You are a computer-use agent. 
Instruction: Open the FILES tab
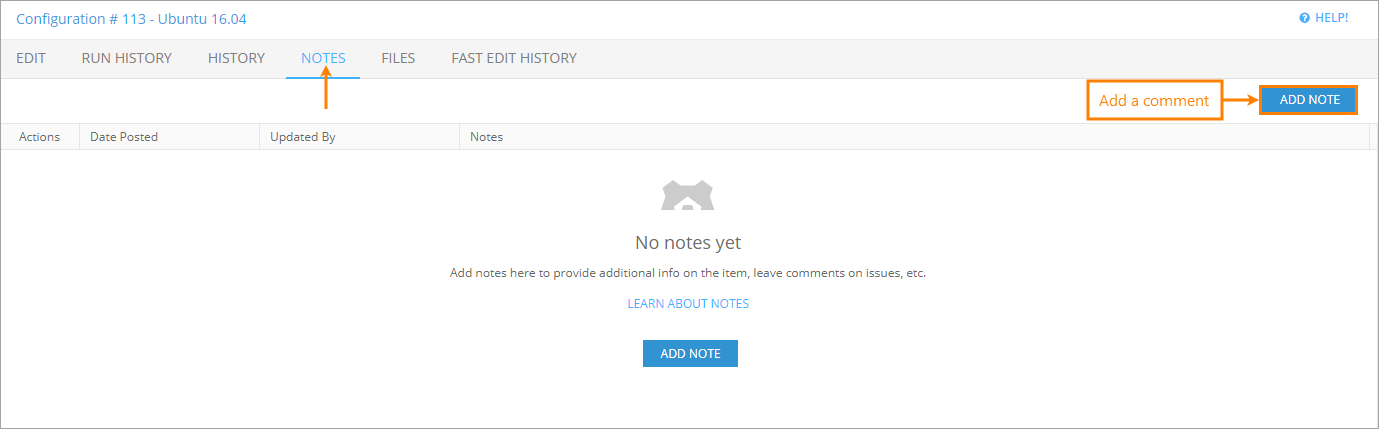tap(398, 58)
